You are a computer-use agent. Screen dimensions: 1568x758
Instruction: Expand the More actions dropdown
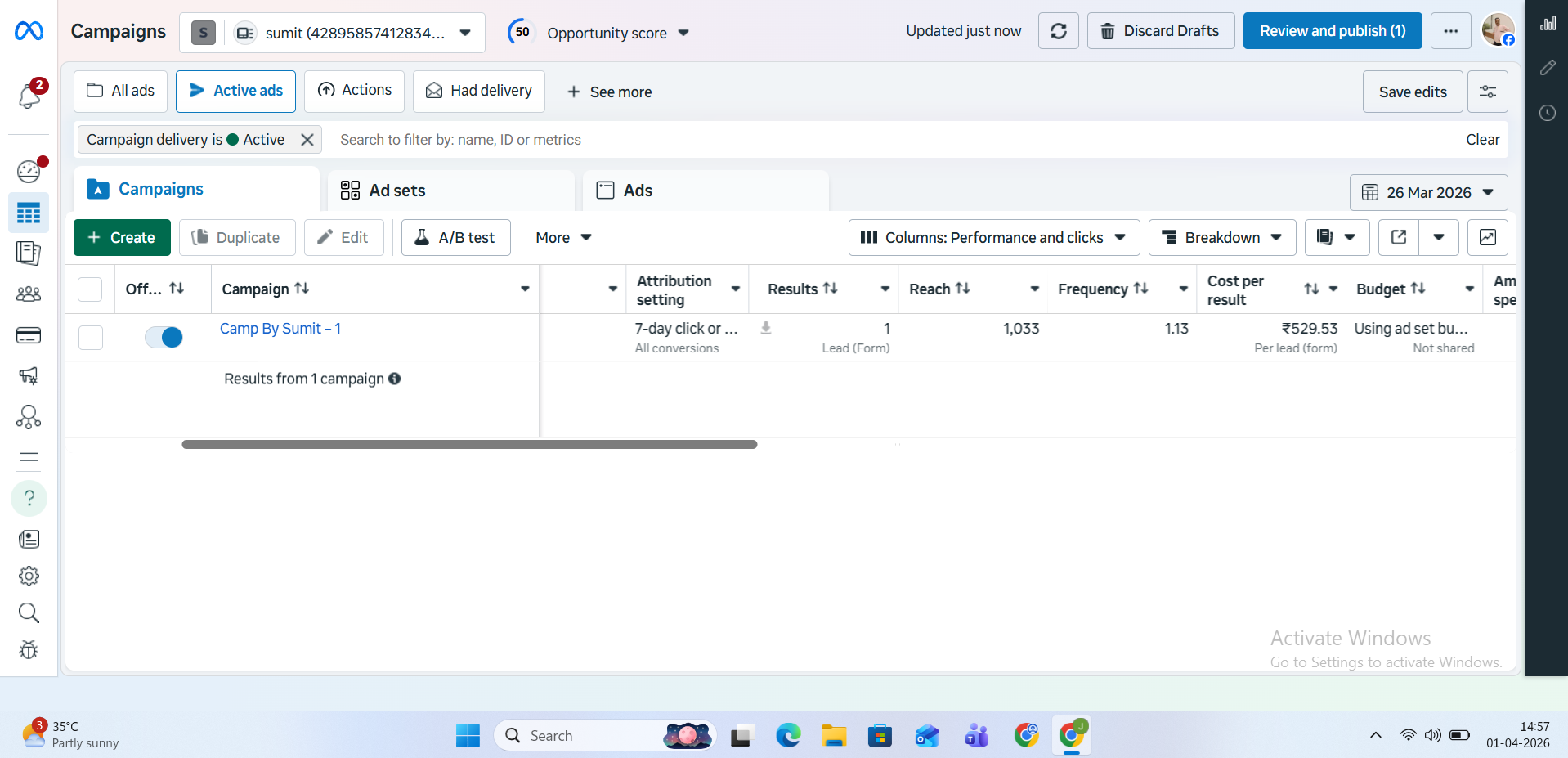tap(563, 237)
